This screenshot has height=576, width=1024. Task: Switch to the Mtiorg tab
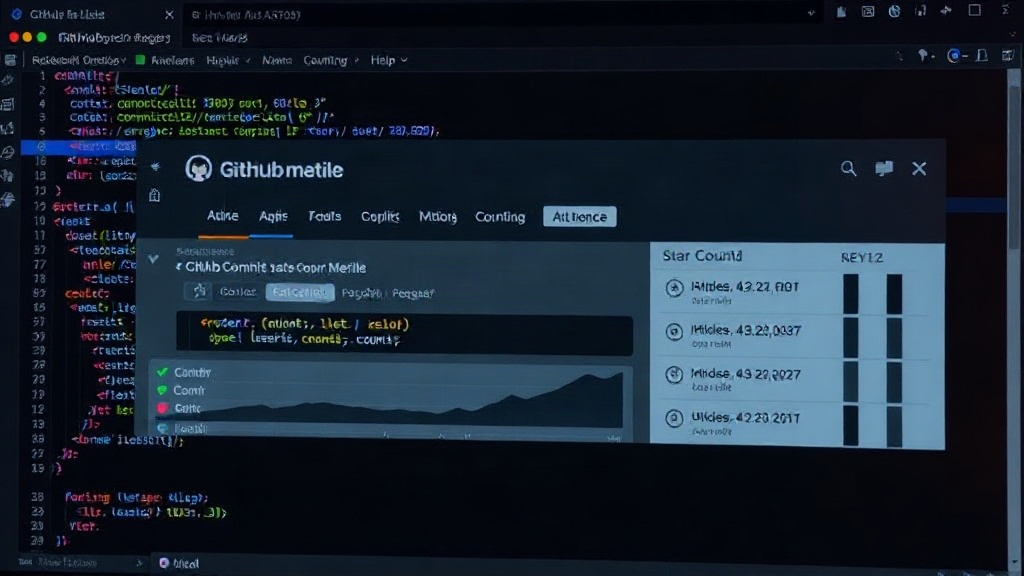coord(438,216)
